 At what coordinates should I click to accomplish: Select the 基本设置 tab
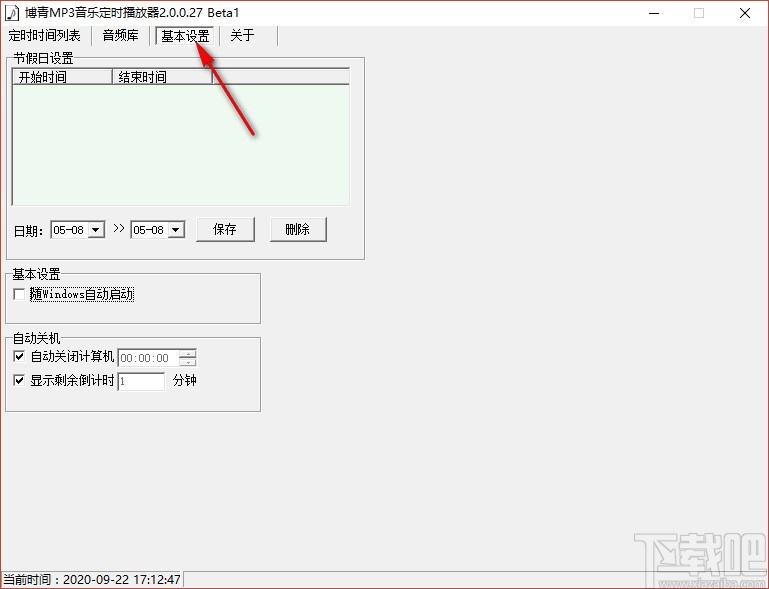pos(185,36)
